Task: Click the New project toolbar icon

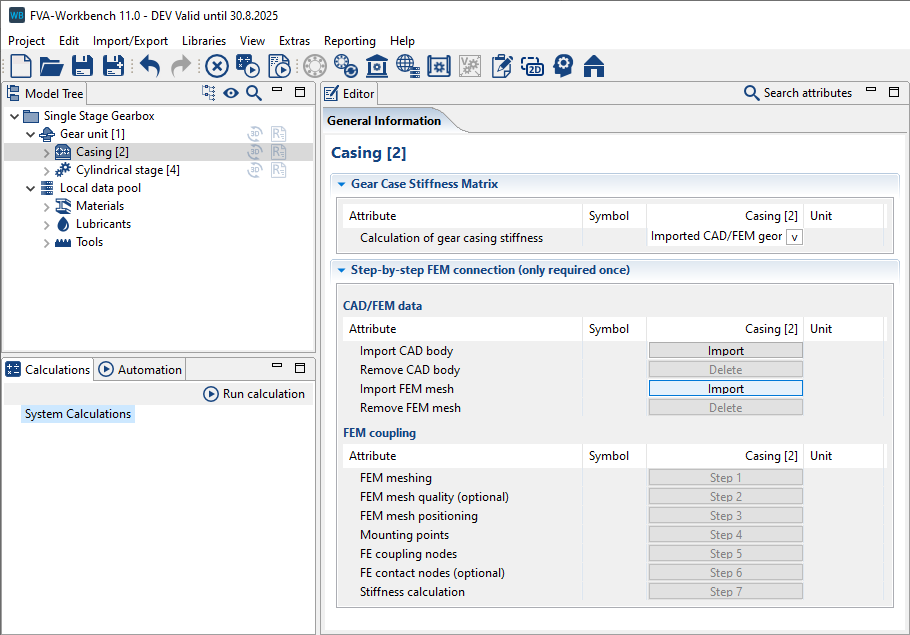Action: coord(21,67)
